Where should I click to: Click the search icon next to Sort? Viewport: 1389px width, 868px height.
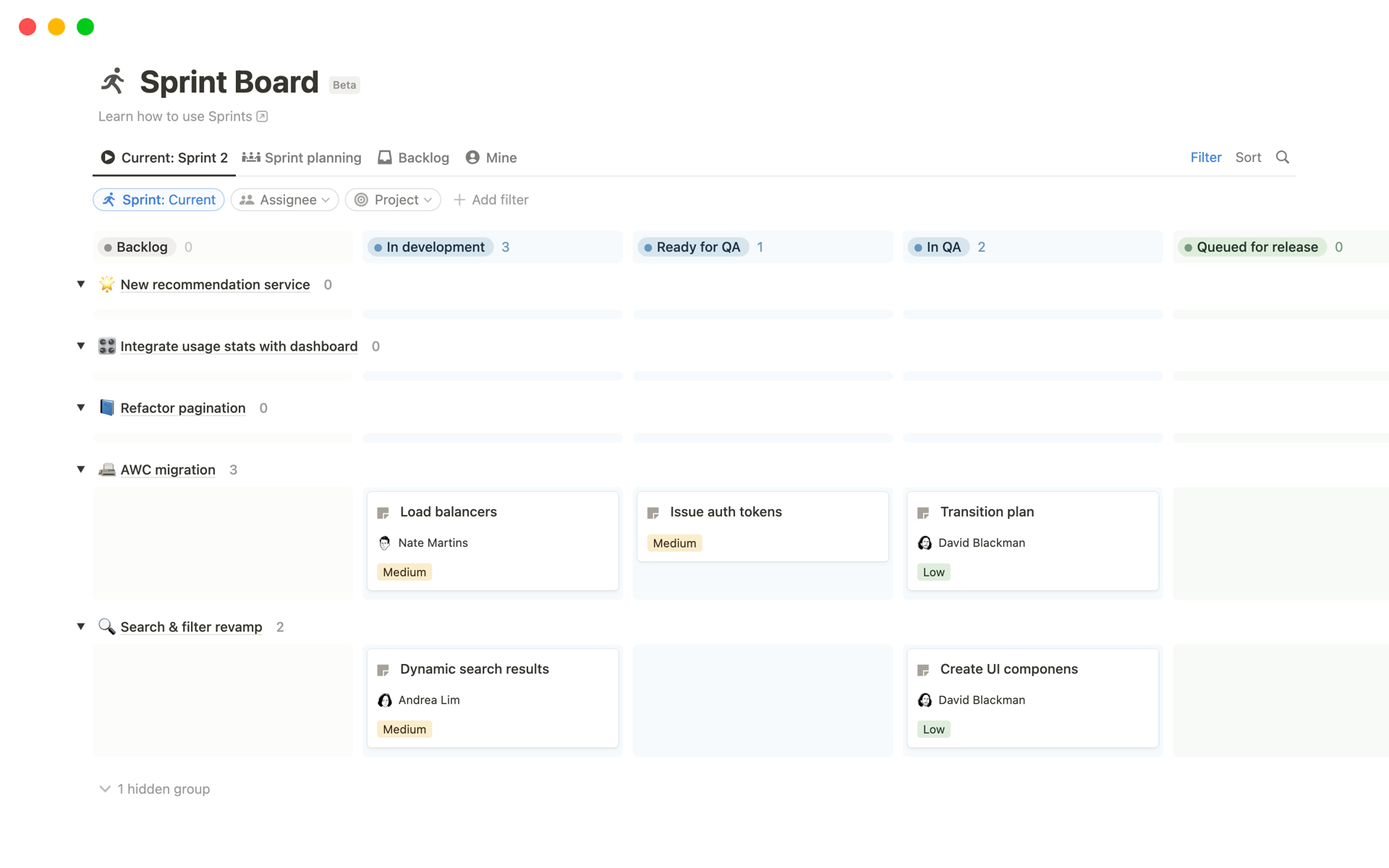[x=1283, y=157]
